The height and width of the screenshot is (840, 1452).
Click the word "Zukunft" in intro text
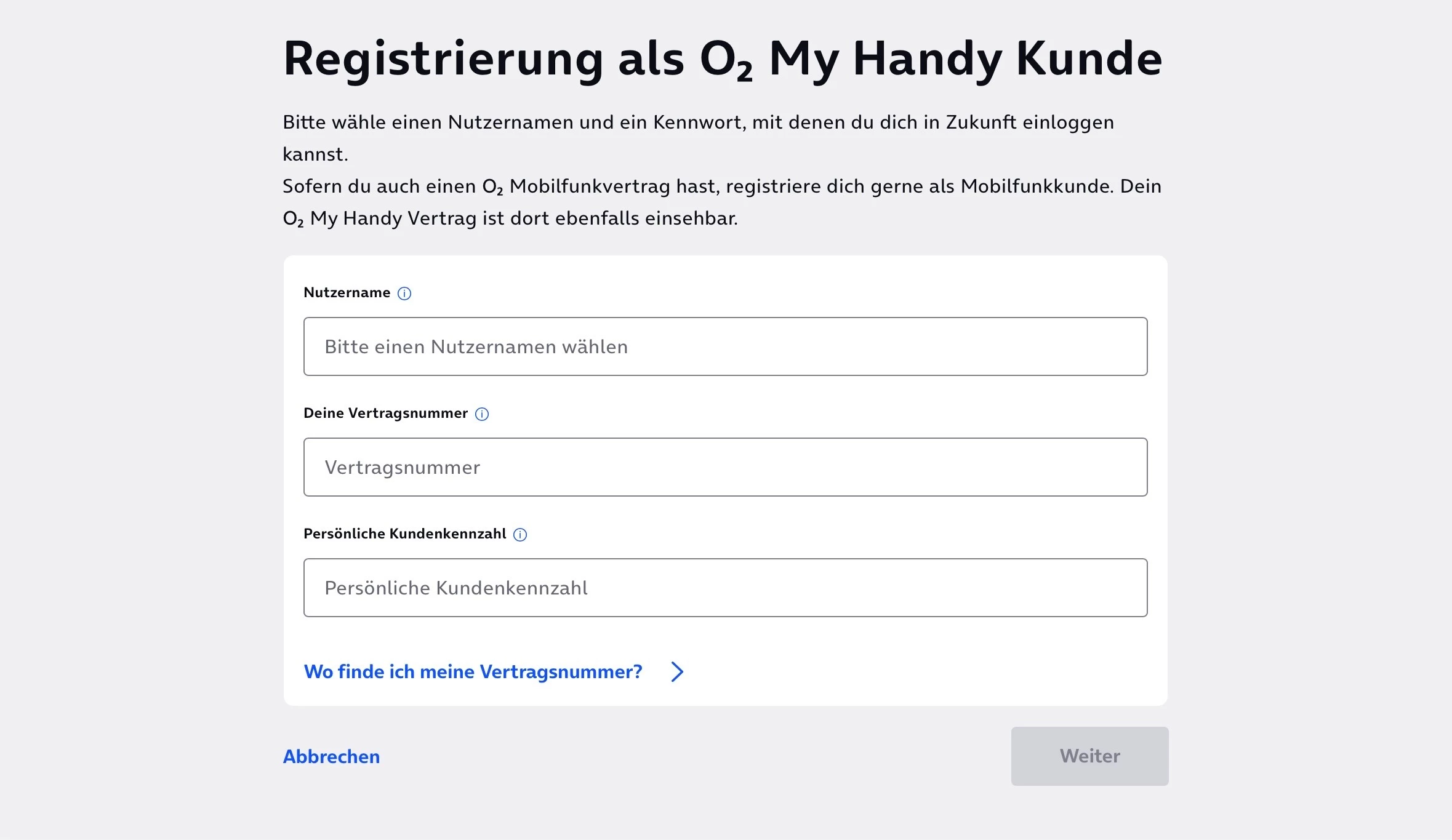pos(981,122)
